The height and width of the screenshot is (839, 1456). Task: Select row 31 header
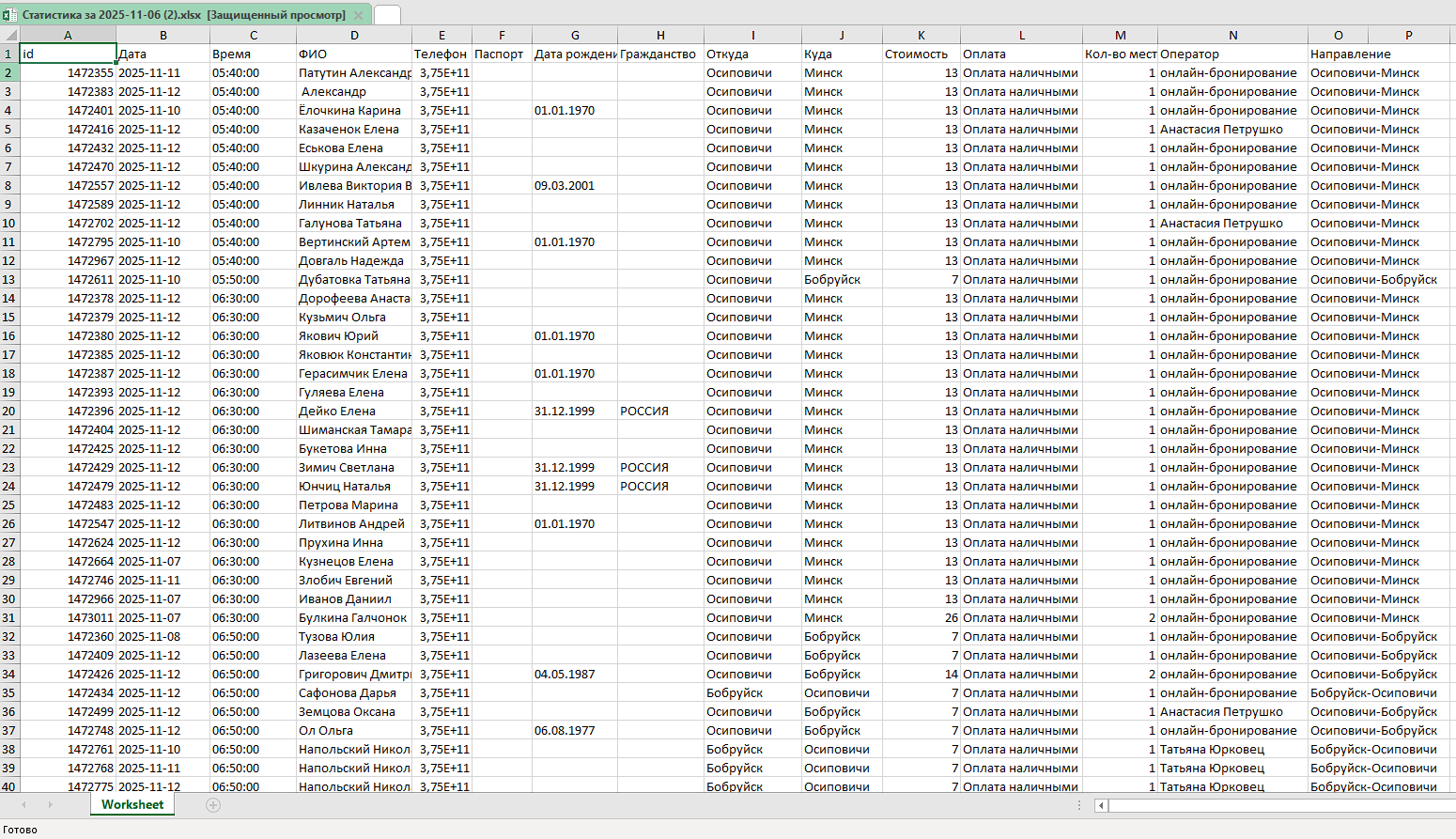point(9,617)
